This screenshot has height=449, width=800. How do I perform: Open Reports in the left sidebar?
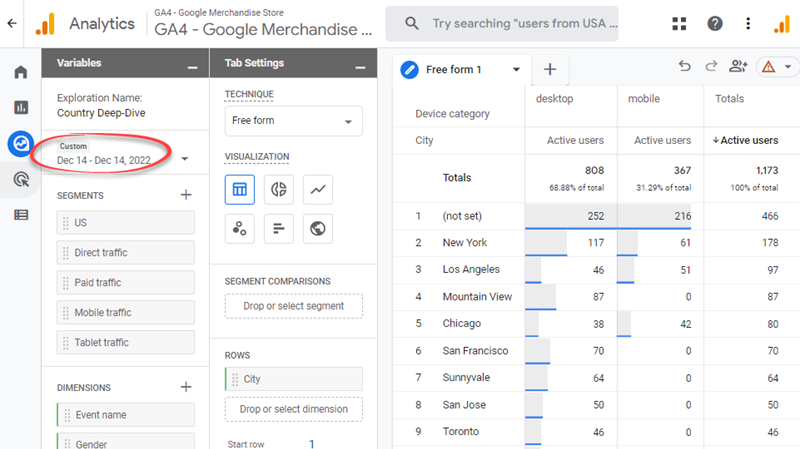pyautogui.click(x=21, y=108)
